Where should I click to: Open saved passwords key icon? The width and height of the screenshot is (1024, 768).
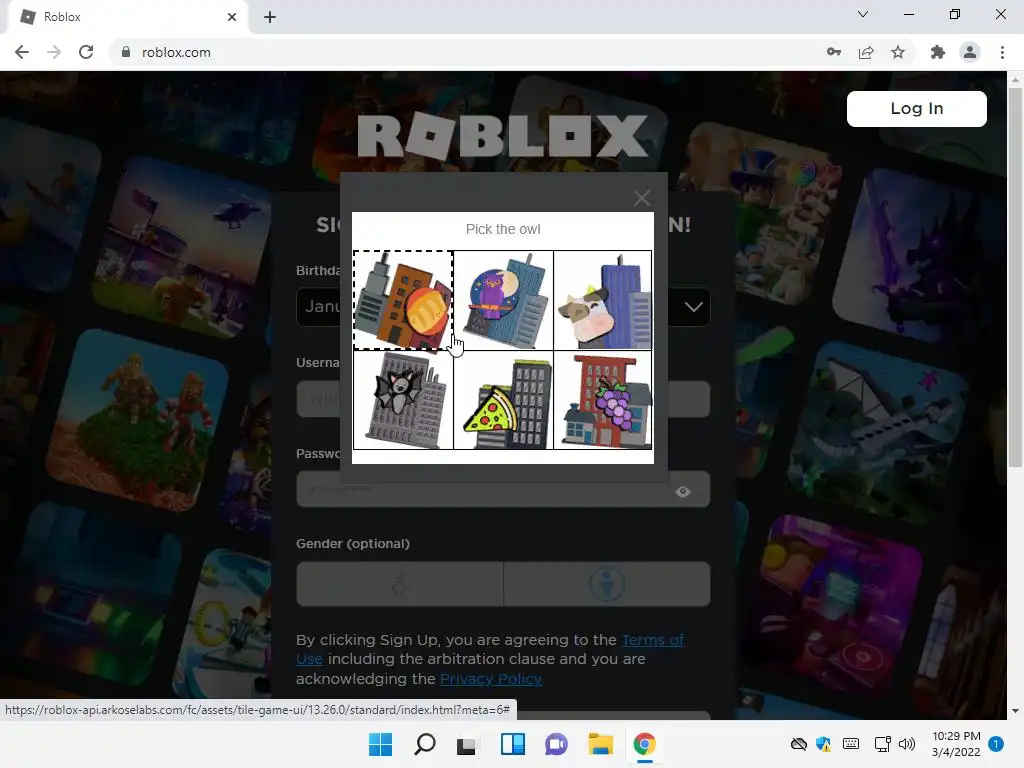[x=834, y=52]
